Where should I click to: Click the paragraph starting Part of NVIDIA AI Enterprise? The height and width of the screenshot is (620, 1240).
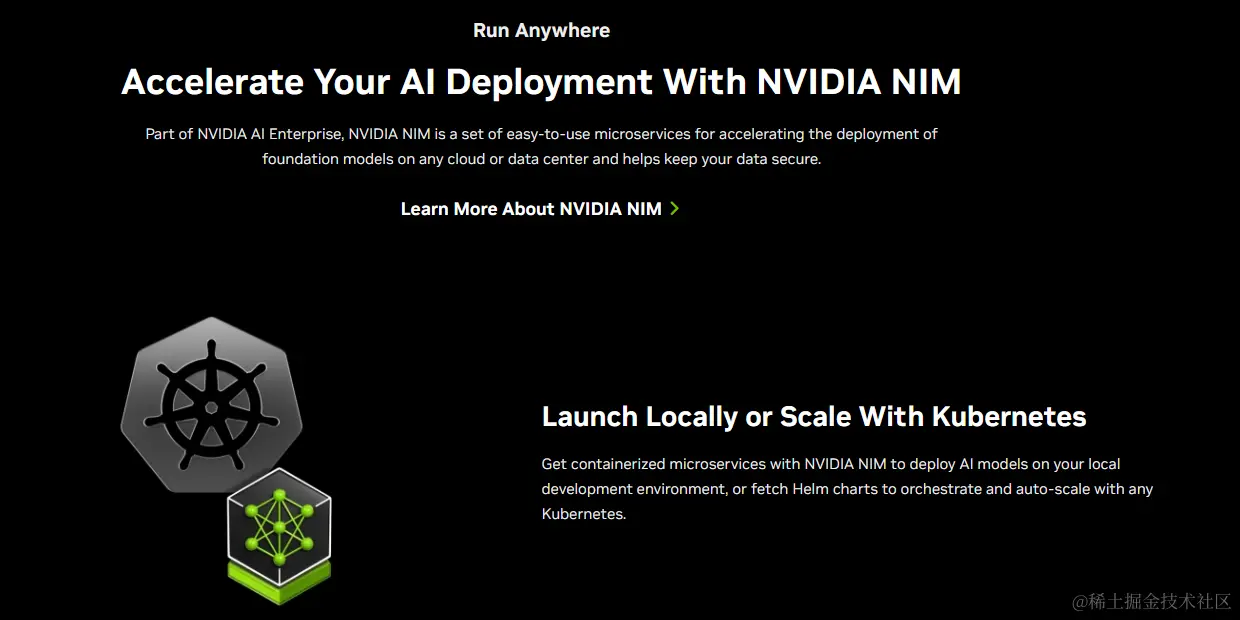[x=541, y=146]
